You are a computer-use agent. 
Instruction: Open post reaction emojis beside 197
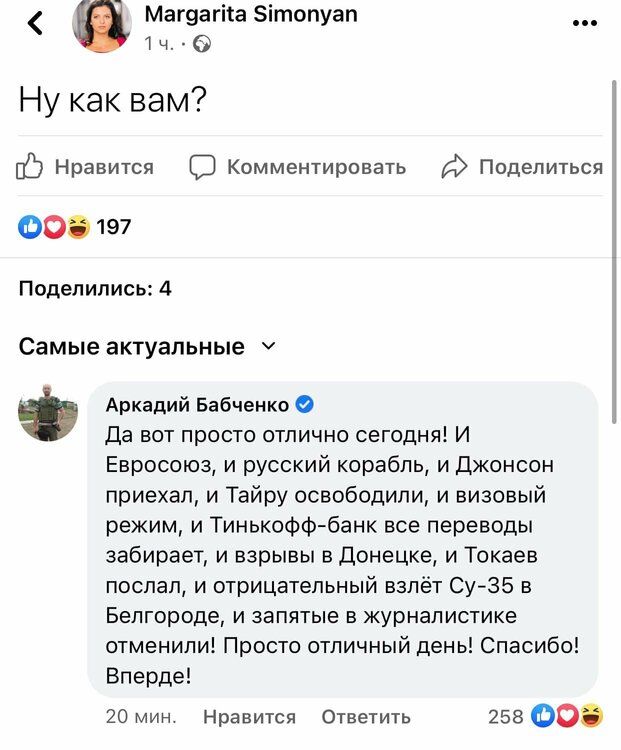click(55, 227)
